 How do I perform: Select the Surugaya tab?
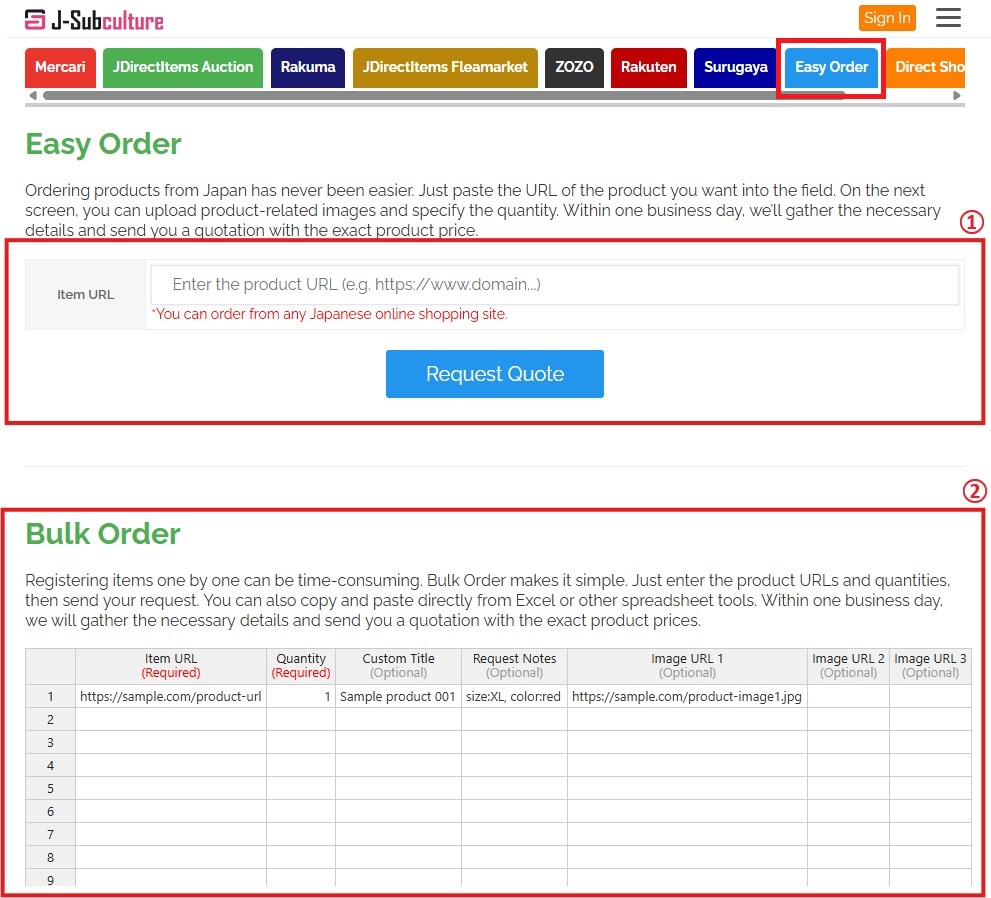(x=735, y=68)
